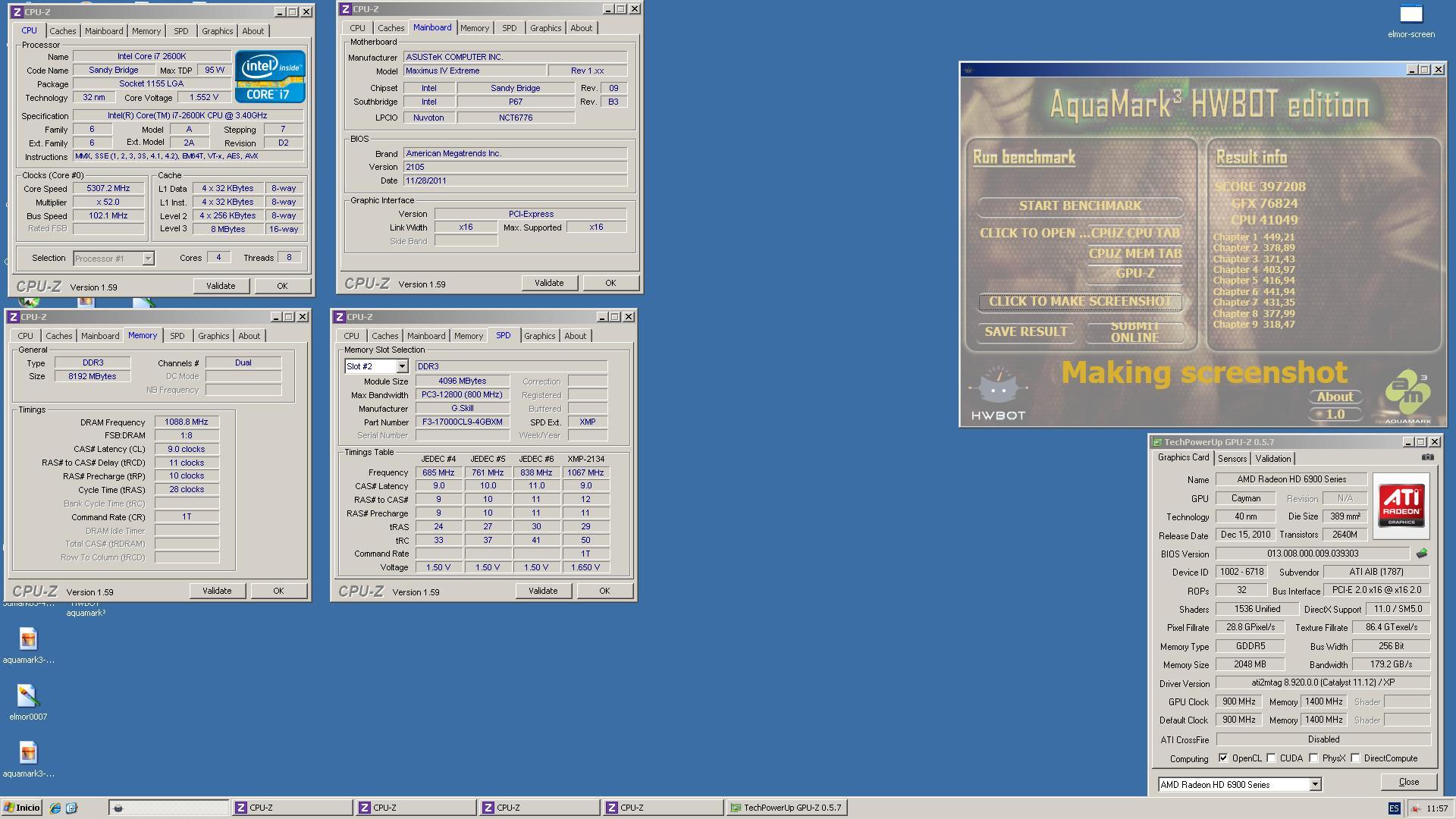Click the Intel Core i7 logo

[x=270, y=77]
